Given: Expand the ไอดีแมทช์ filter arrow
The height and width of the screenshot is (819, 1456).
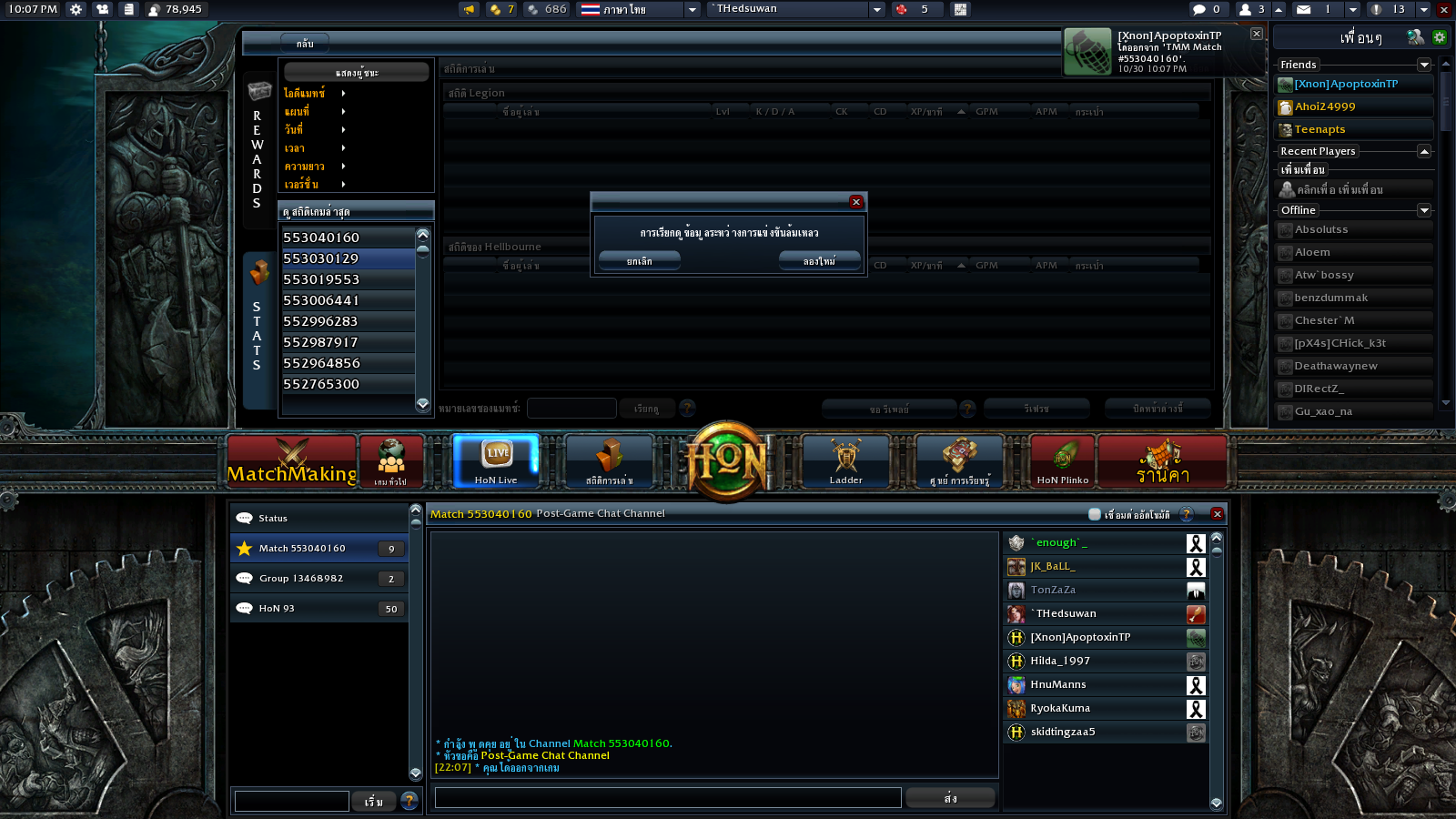Looking at the screenshot, I should [x=343, y=93].
